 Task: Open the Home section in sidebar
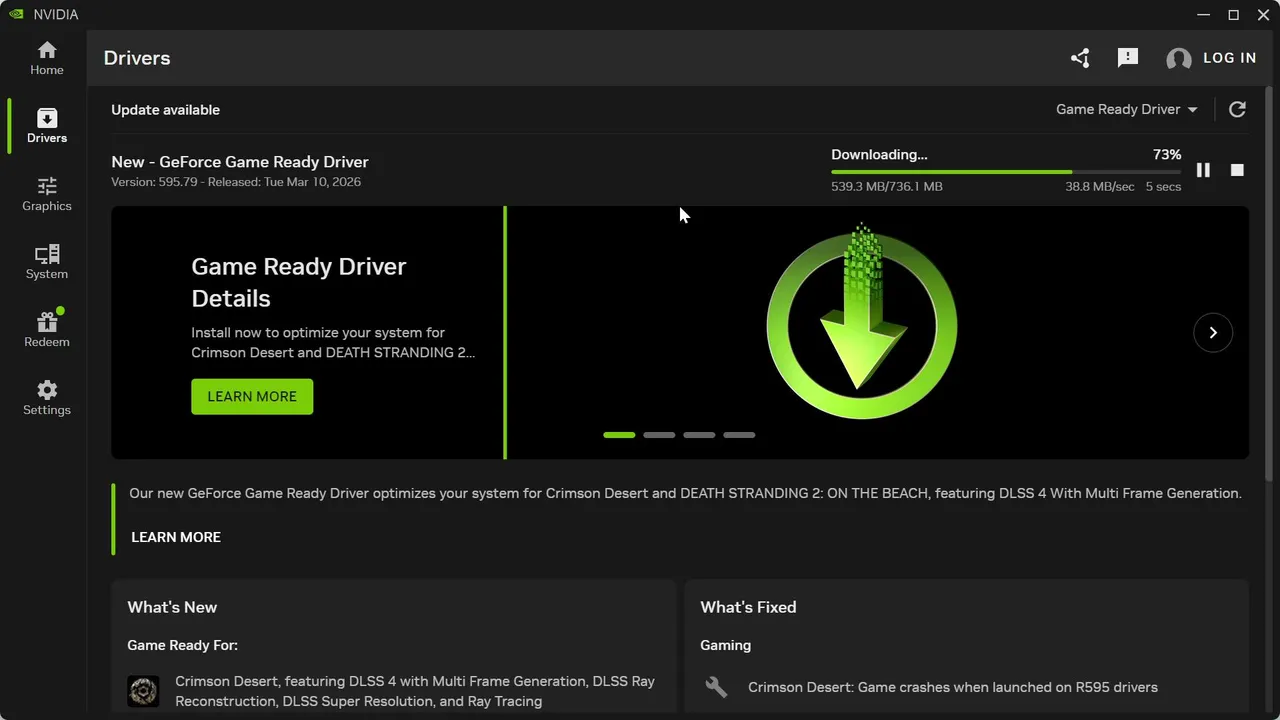click(x=46, y=58)
